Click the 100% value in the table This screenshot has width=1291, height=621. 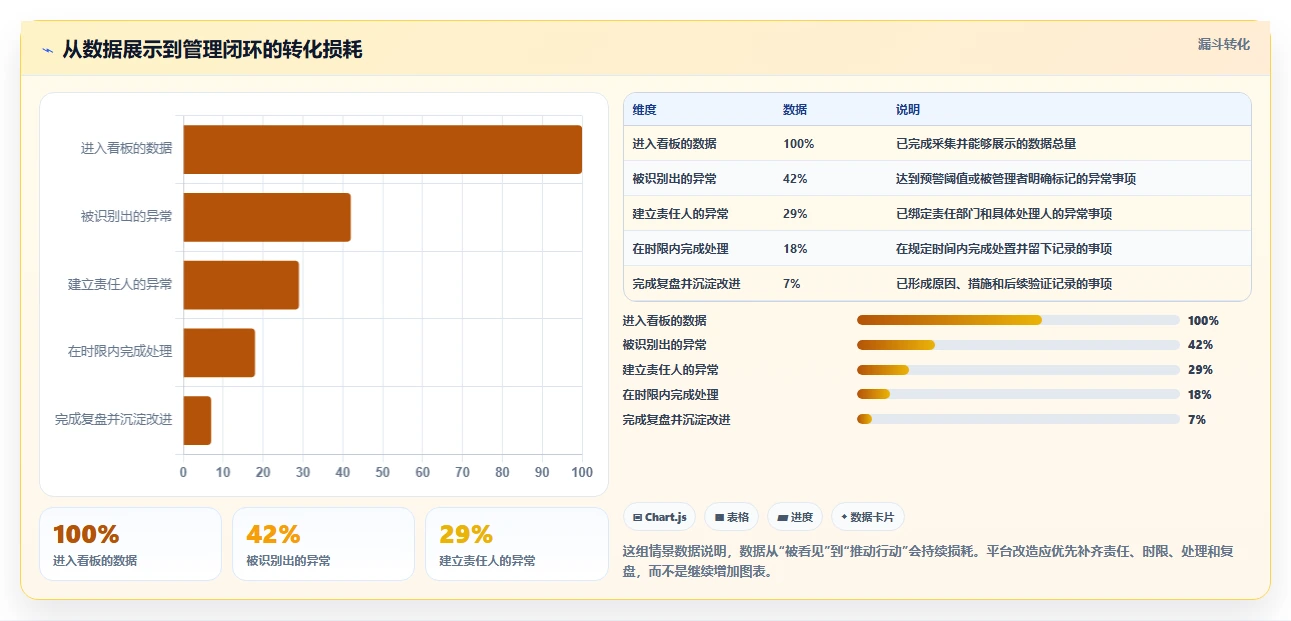(799, 144)
